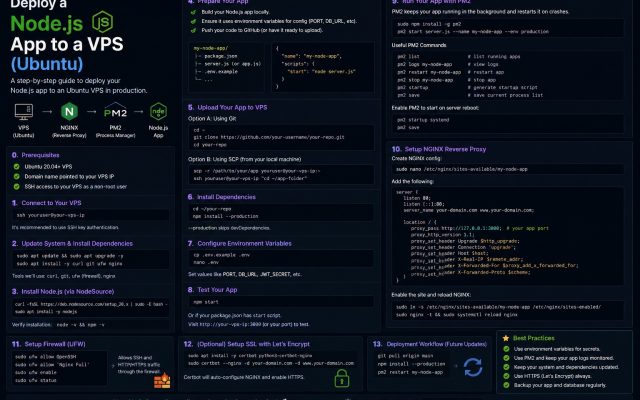640x400 pixels.
Task: Click the 'pm2 list' command line
Action: pos(408,56)
